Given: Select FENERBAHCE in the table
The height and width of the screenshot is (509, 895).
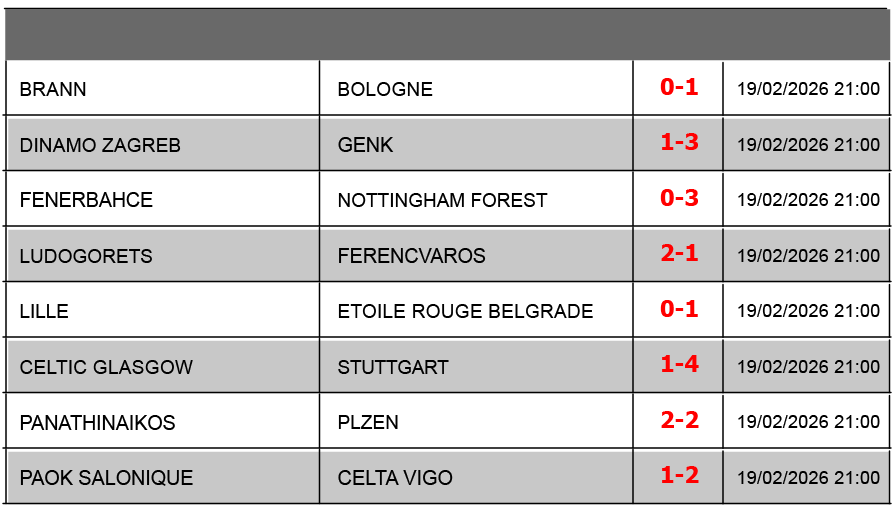Looking at the screenshot, I should [86, 200].
